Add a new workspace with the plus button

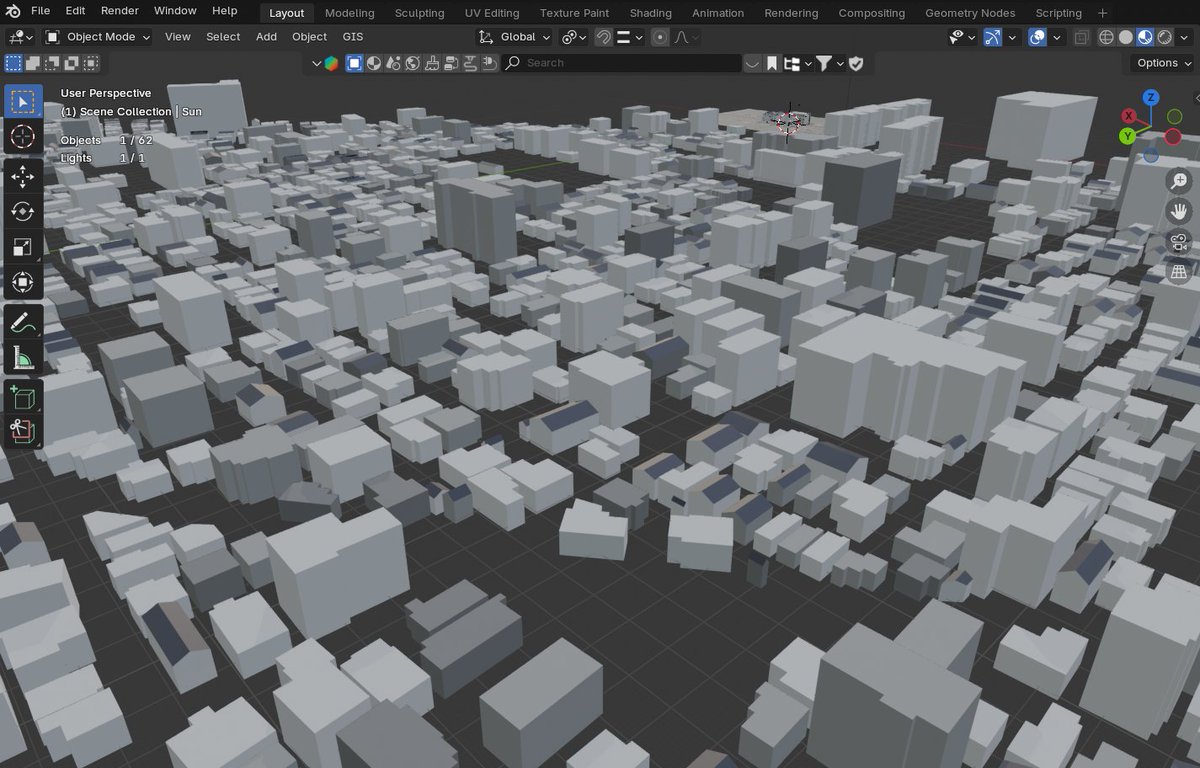tap(1103, 13)
